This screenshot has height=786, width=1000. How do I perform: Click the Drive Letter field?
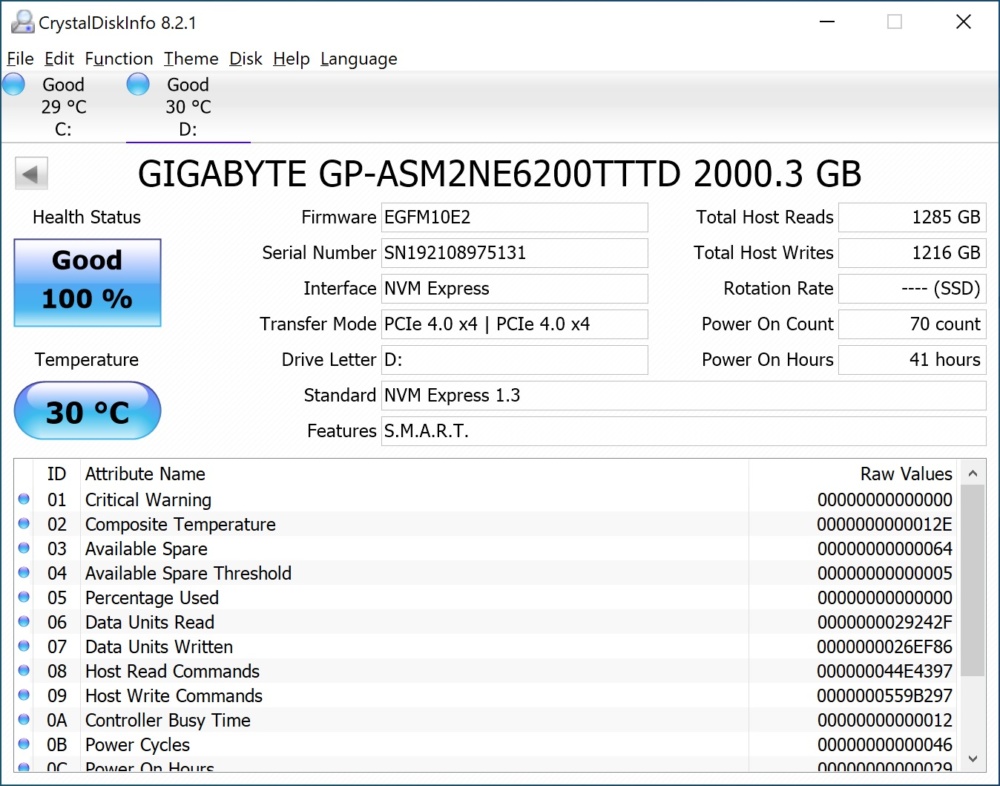(x=515, y=360)
